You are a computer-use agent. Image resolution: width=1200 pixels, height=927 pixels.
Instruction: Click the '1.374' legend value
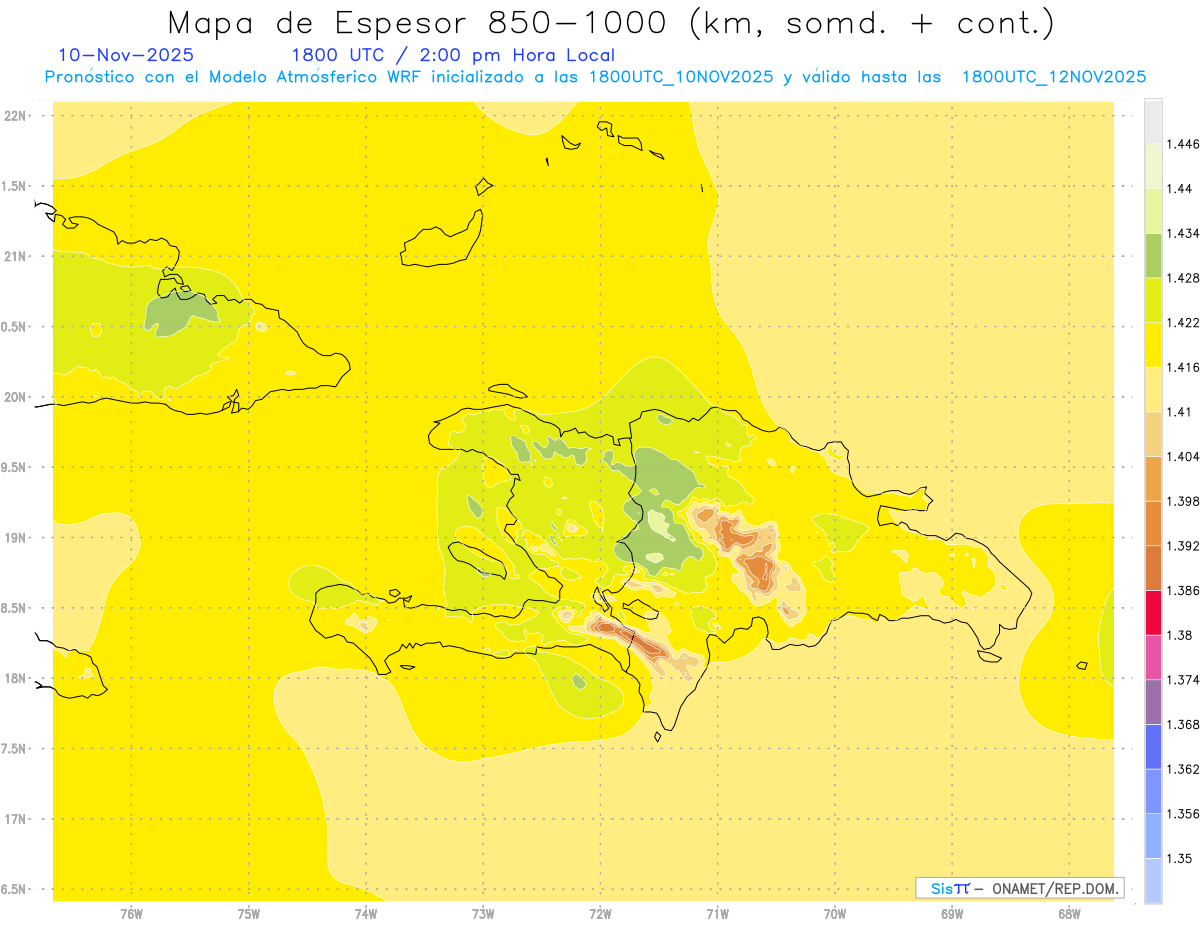[1185, 680]
